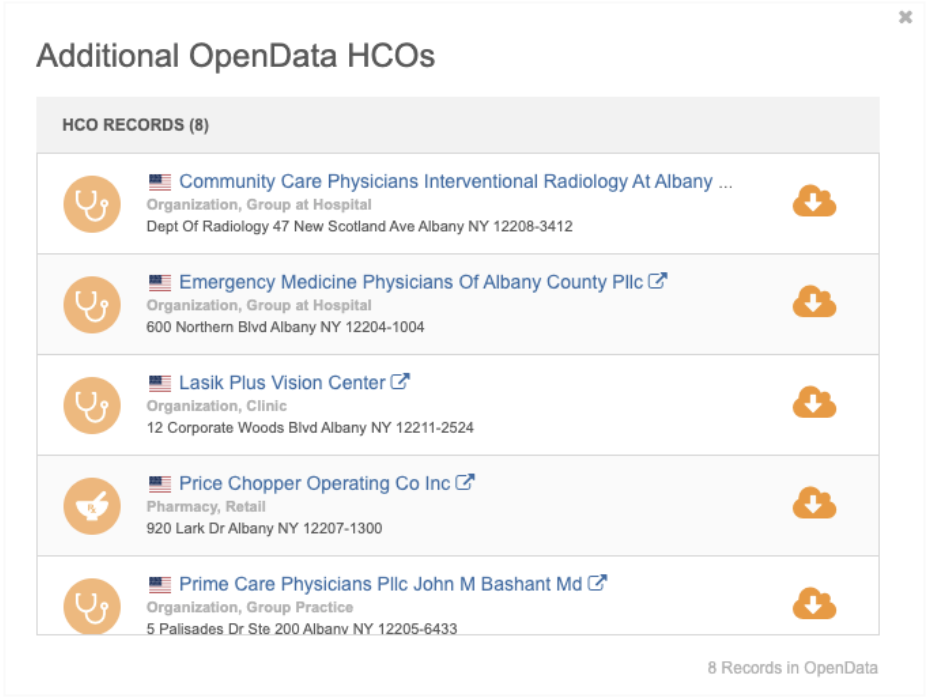Open Emergency Medicine Physicians Of Albany link
929x700 pixels.
click(x=410, y=282)
